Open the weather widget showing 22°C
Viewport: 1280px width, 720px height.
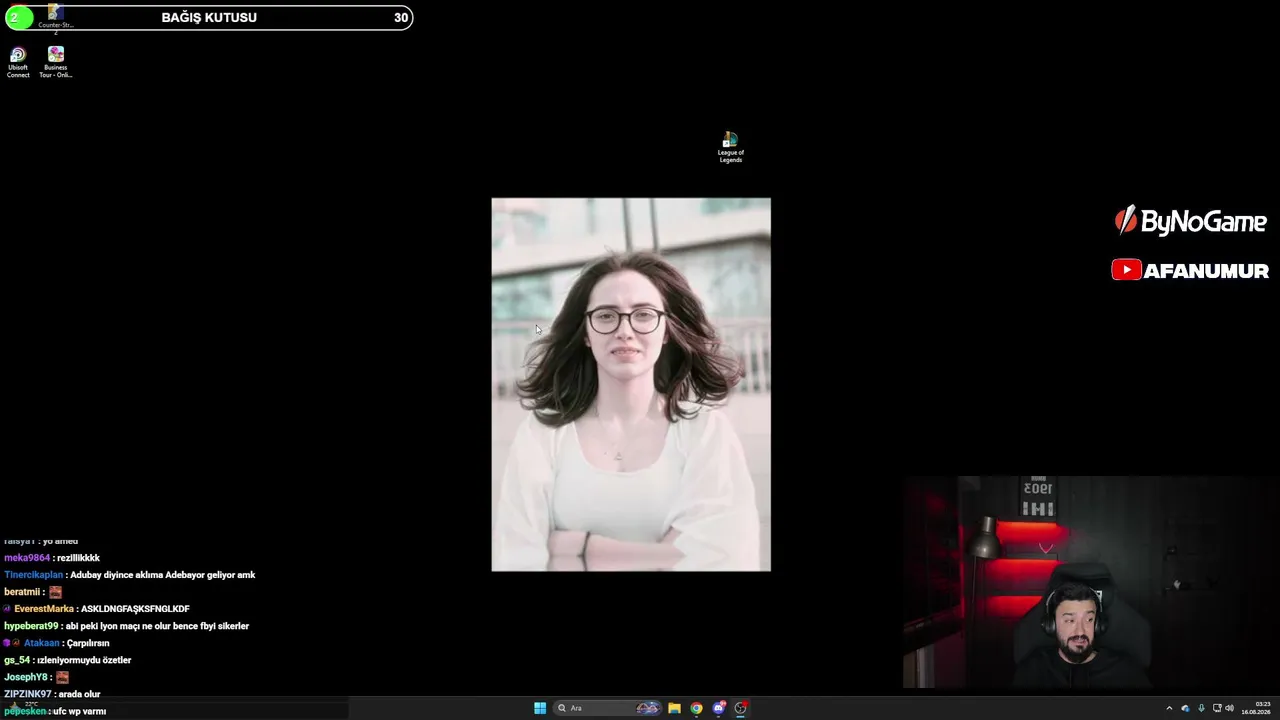[22, 707]
